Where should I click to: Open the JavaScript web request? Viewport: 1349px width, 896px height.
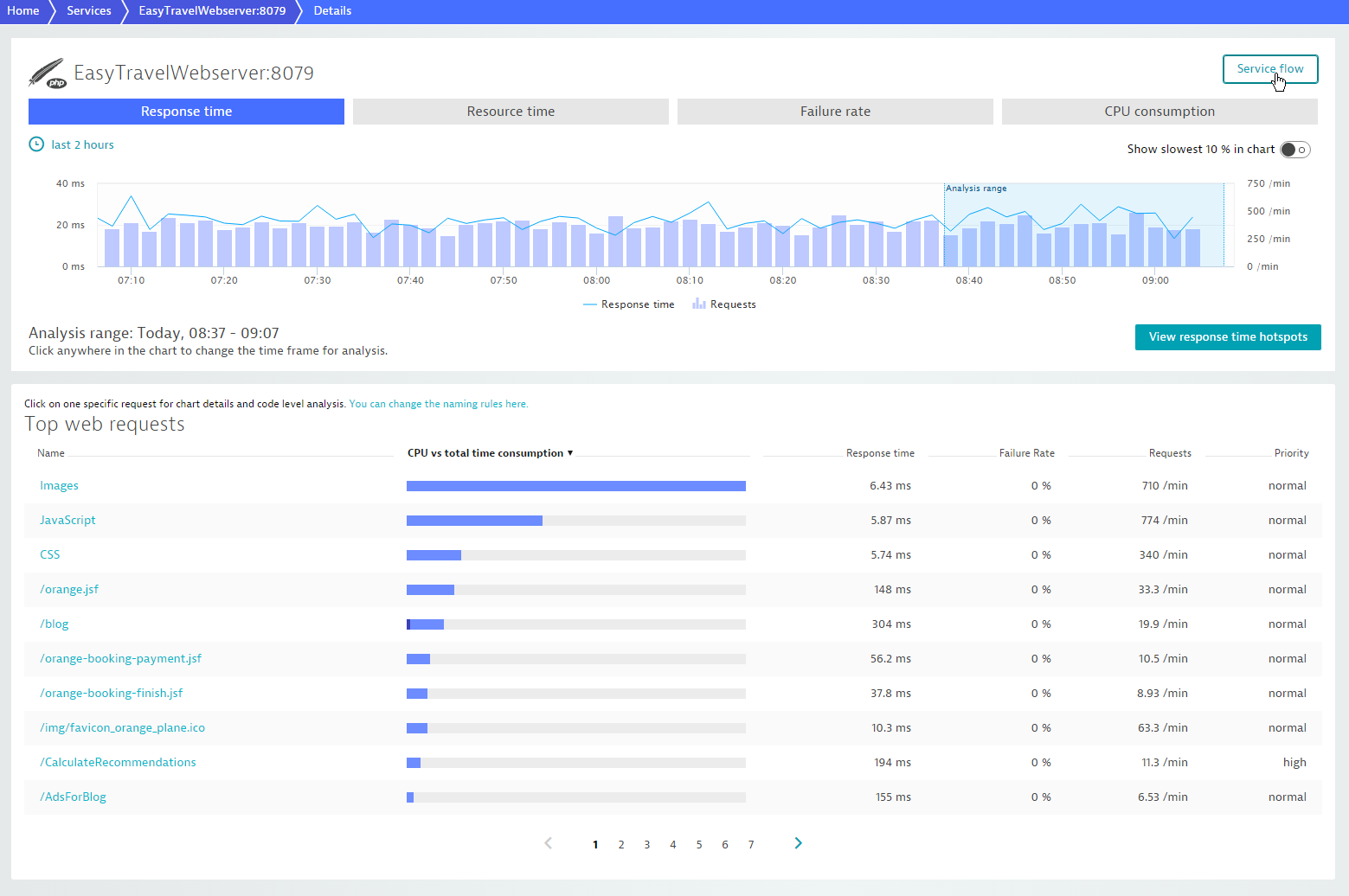(x=67, y=521)
